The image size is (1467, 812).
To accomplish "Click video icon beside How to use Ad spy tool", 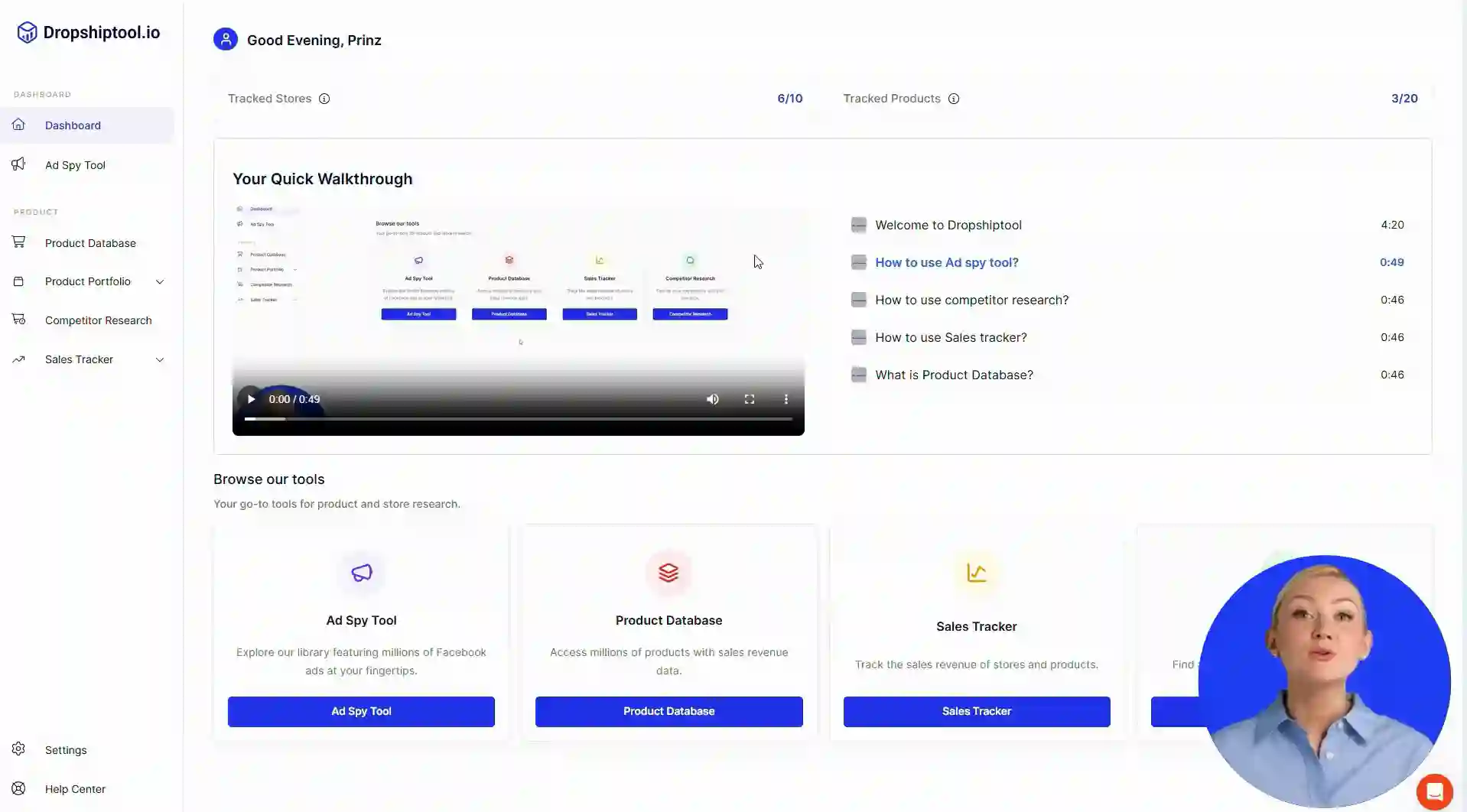I will (x=859, y=262).
